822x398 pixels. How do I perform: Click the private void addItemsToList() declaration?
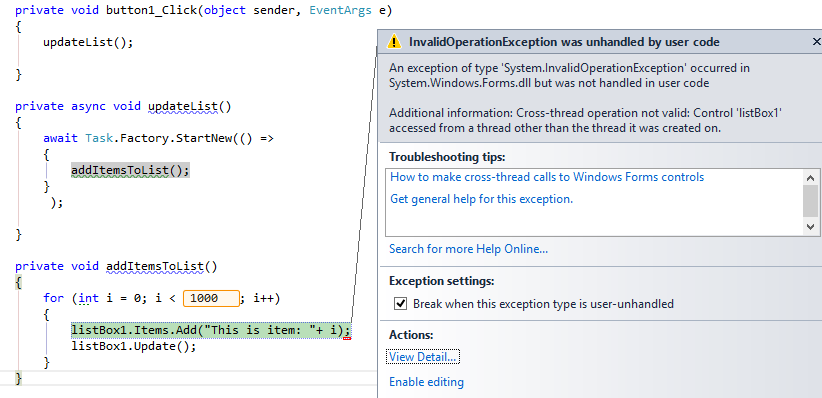pos(116,266)
